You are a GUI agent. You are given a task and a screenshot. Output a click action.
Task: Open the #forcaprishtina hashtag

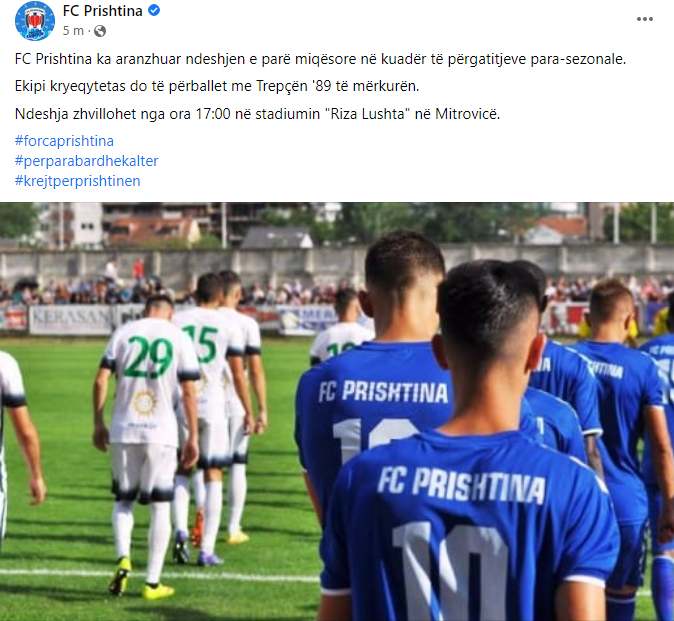[64, 141]
